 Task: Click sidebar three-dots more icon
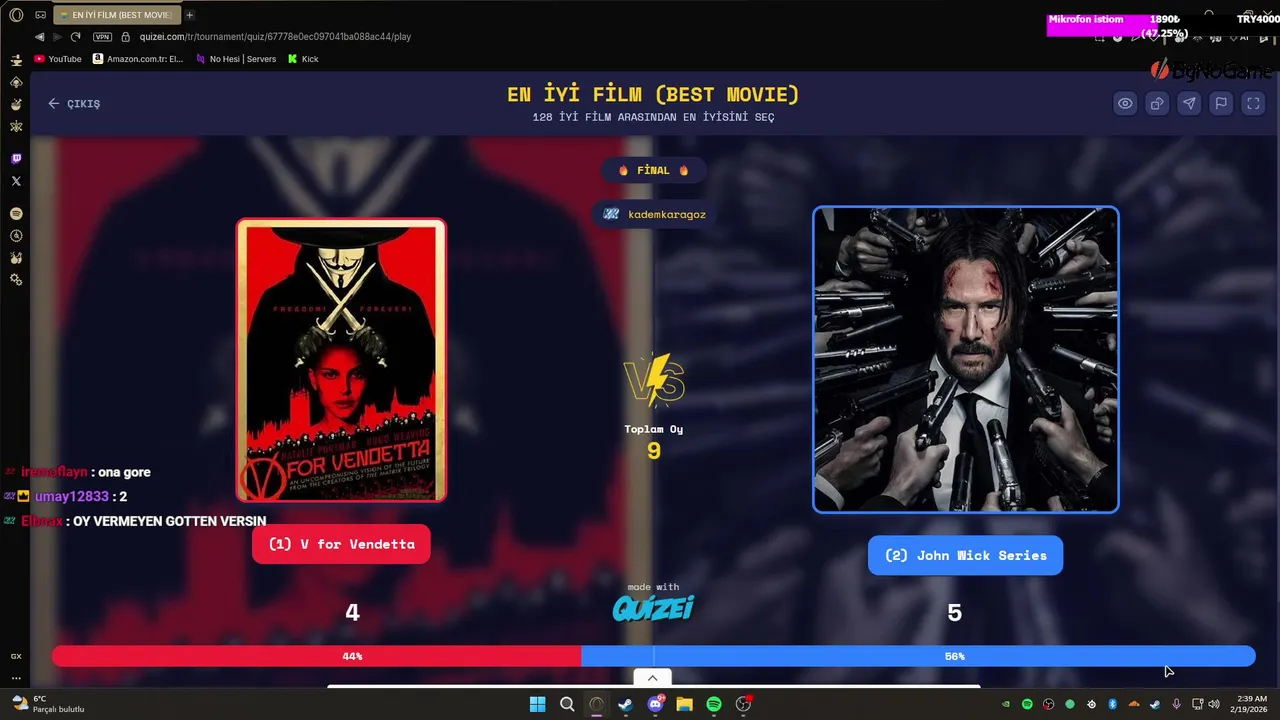point(16,678)
